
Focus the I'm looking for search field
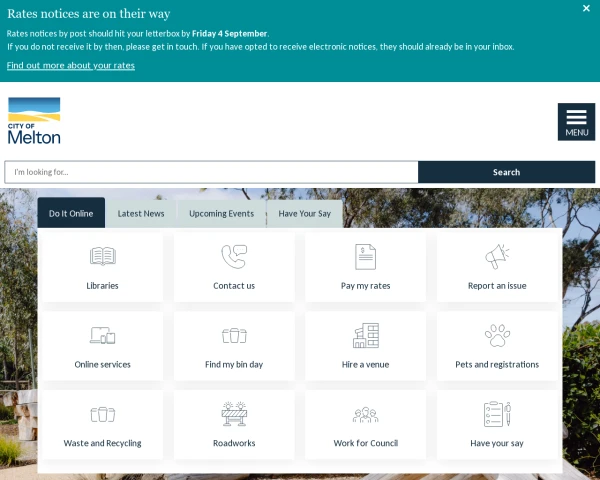211,172
